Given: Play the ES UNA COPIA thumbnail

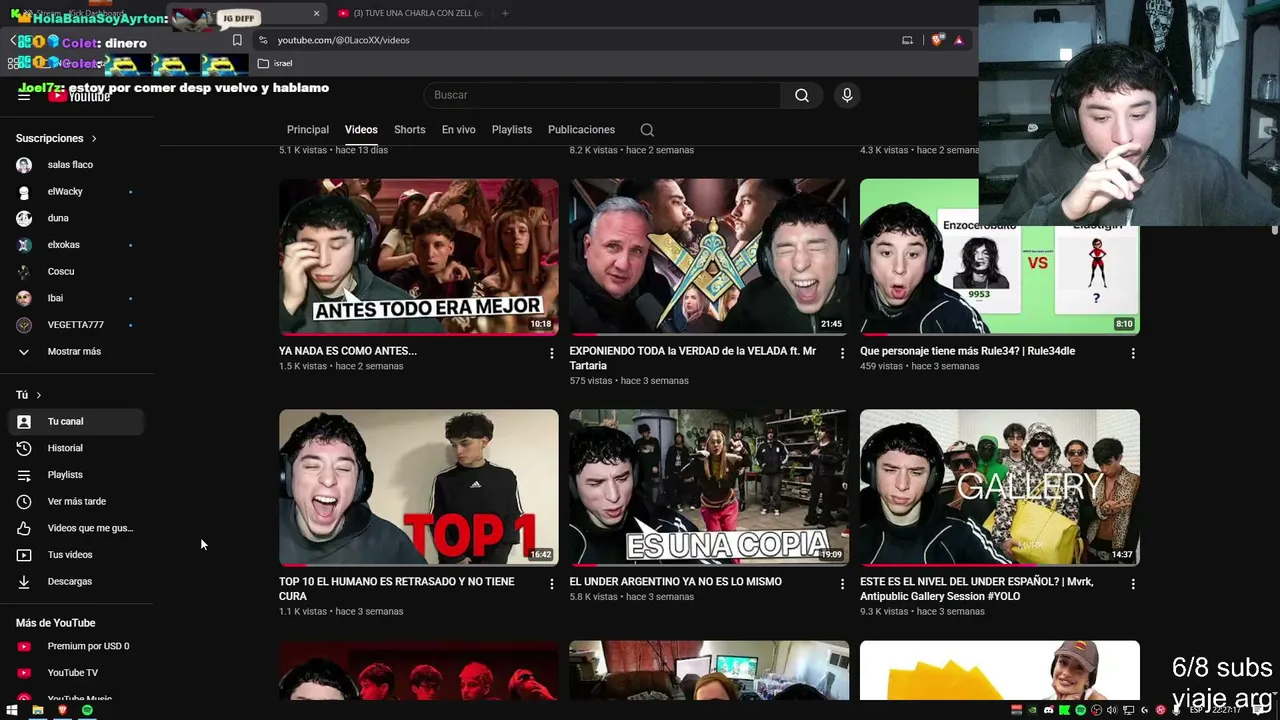Looking at the screenshot, I should [x=709, y=487].
